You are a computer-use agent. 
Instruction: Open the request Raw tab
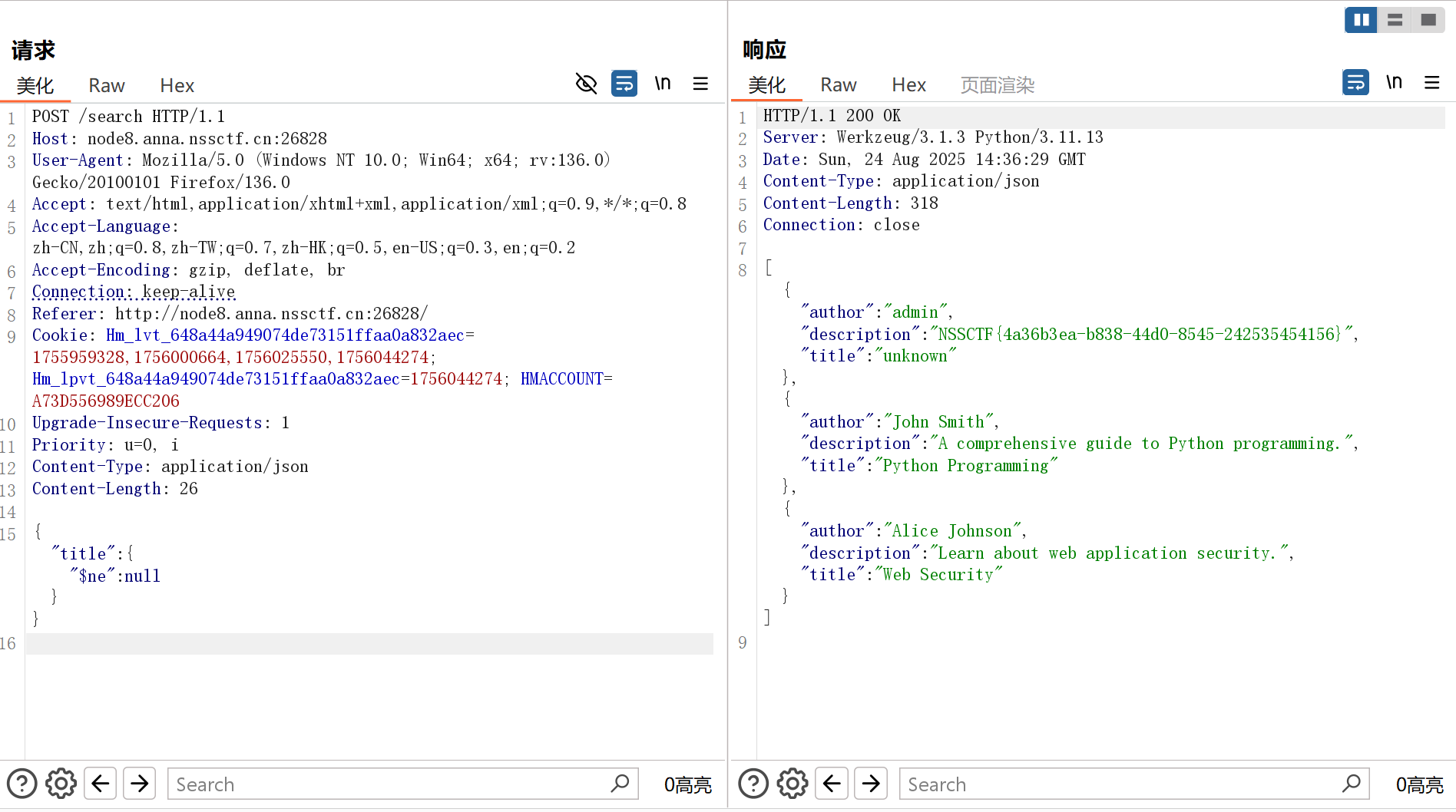click(107, 85)
